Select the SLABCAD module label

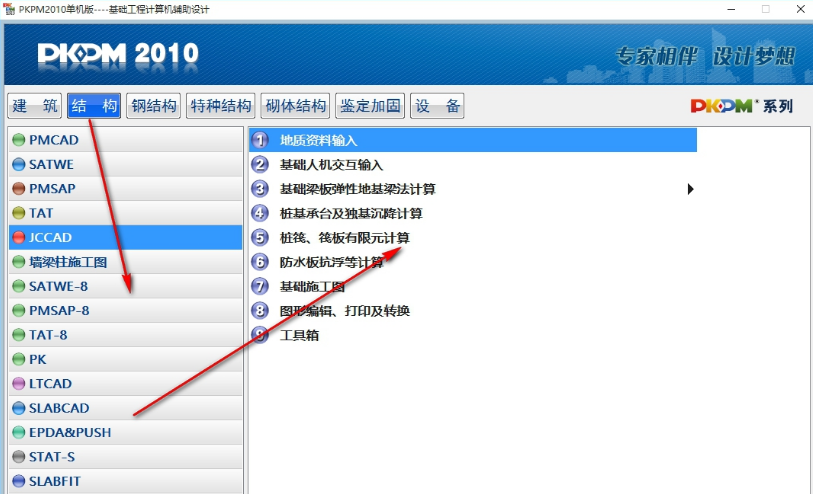click(59, 408)
